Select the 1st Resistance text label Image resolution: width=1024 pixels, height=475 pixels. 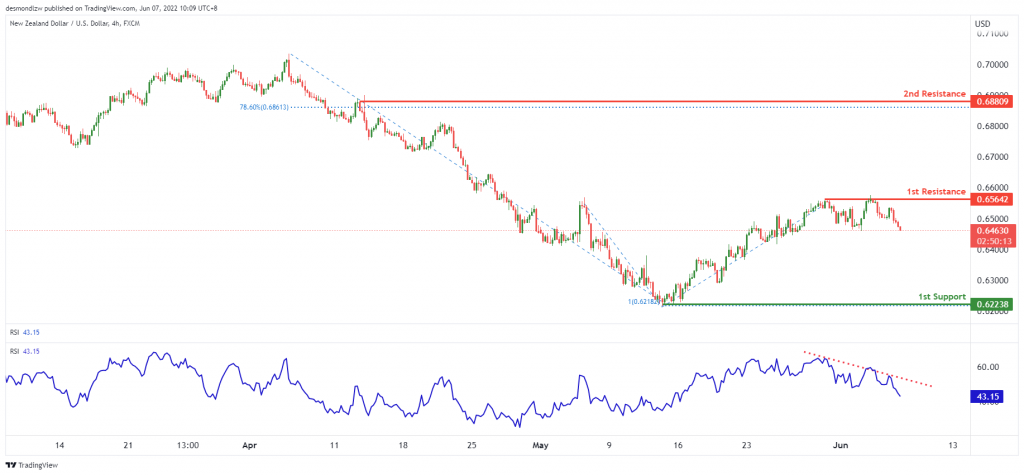pyautogui.click(x=936, y=191)
